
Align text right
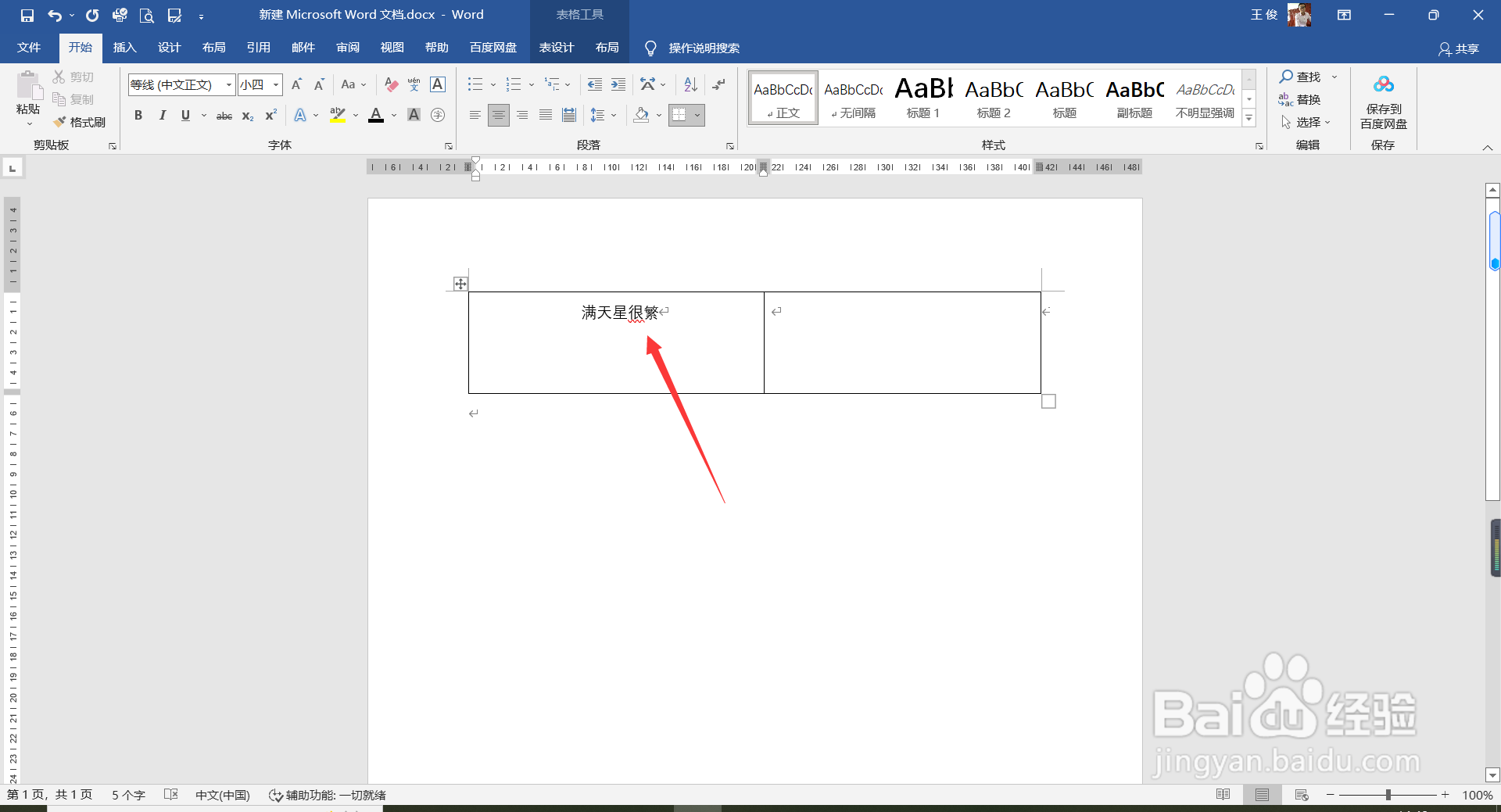point(522,115)
